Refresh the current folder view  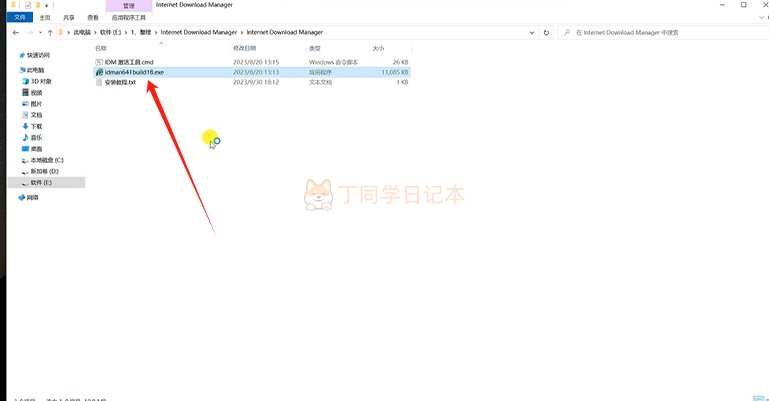click(546, 32)
